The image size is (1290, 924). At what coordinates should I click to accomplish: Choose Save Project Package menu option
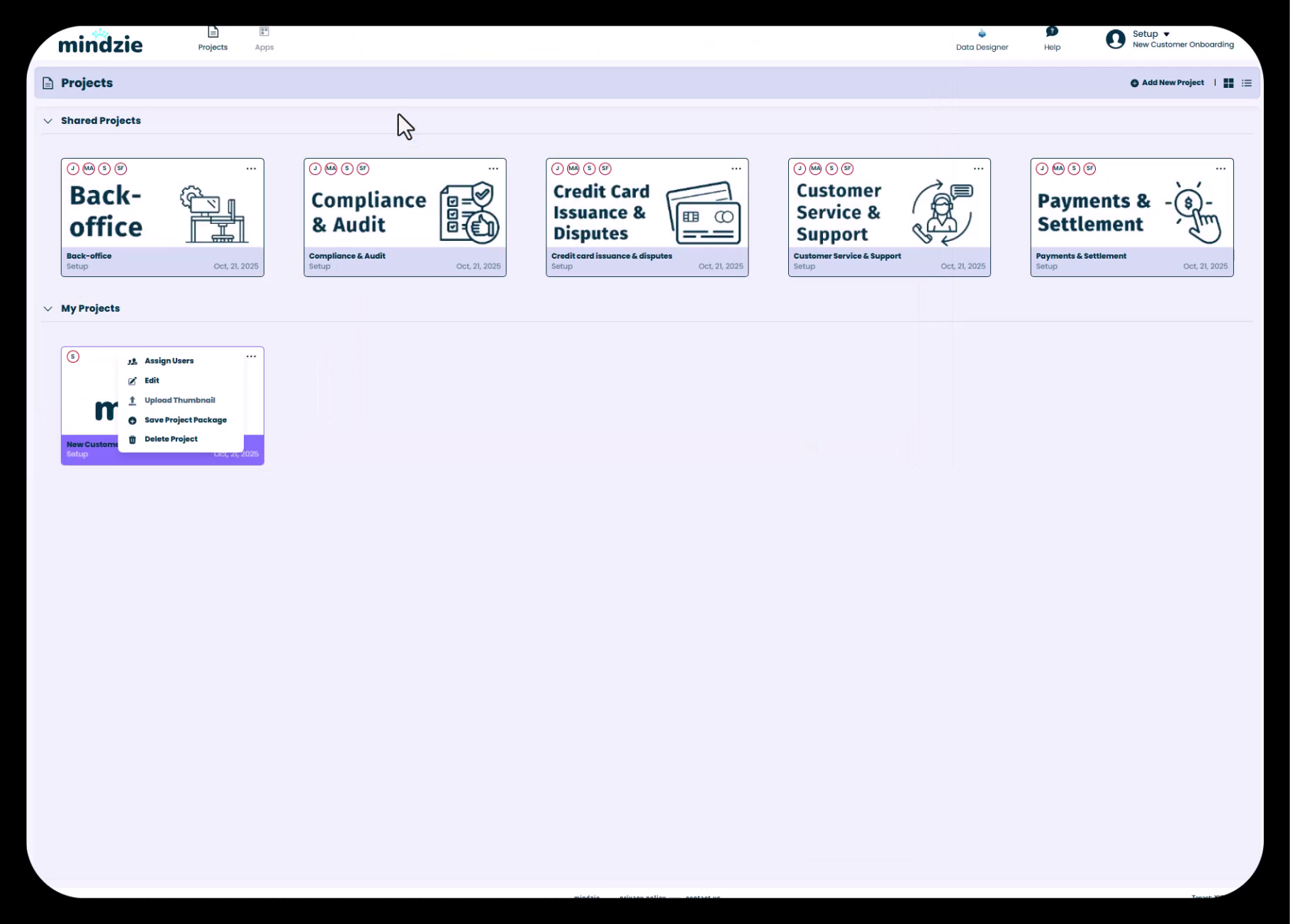[185, 420]
